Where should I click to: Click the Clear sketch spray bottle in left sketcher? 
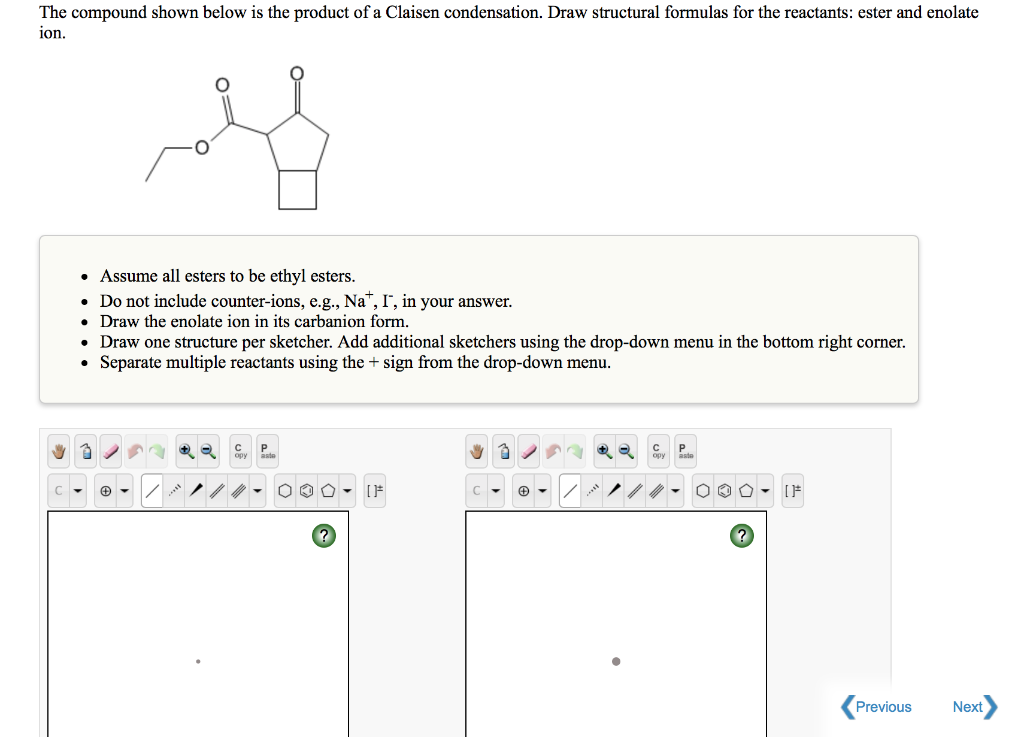point(86,451)
